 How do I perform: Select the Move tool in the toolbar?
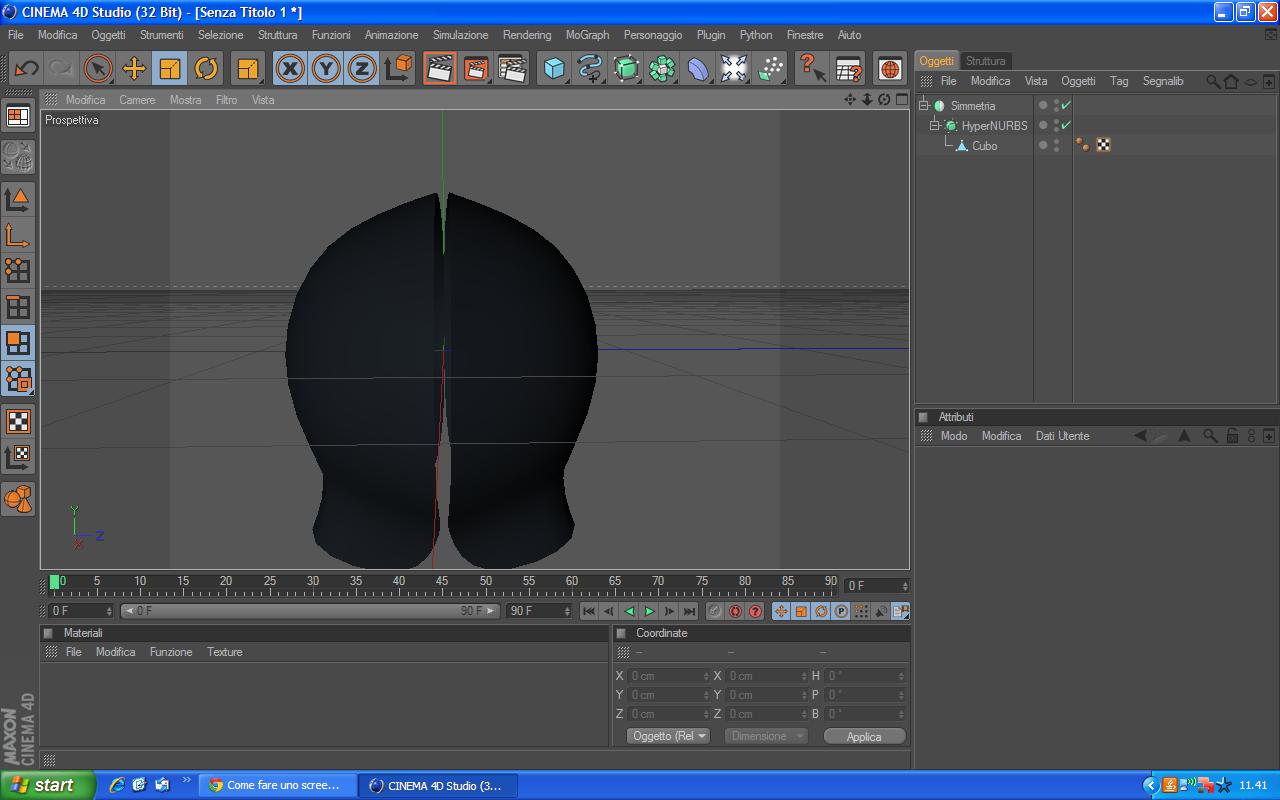point(134,68)
